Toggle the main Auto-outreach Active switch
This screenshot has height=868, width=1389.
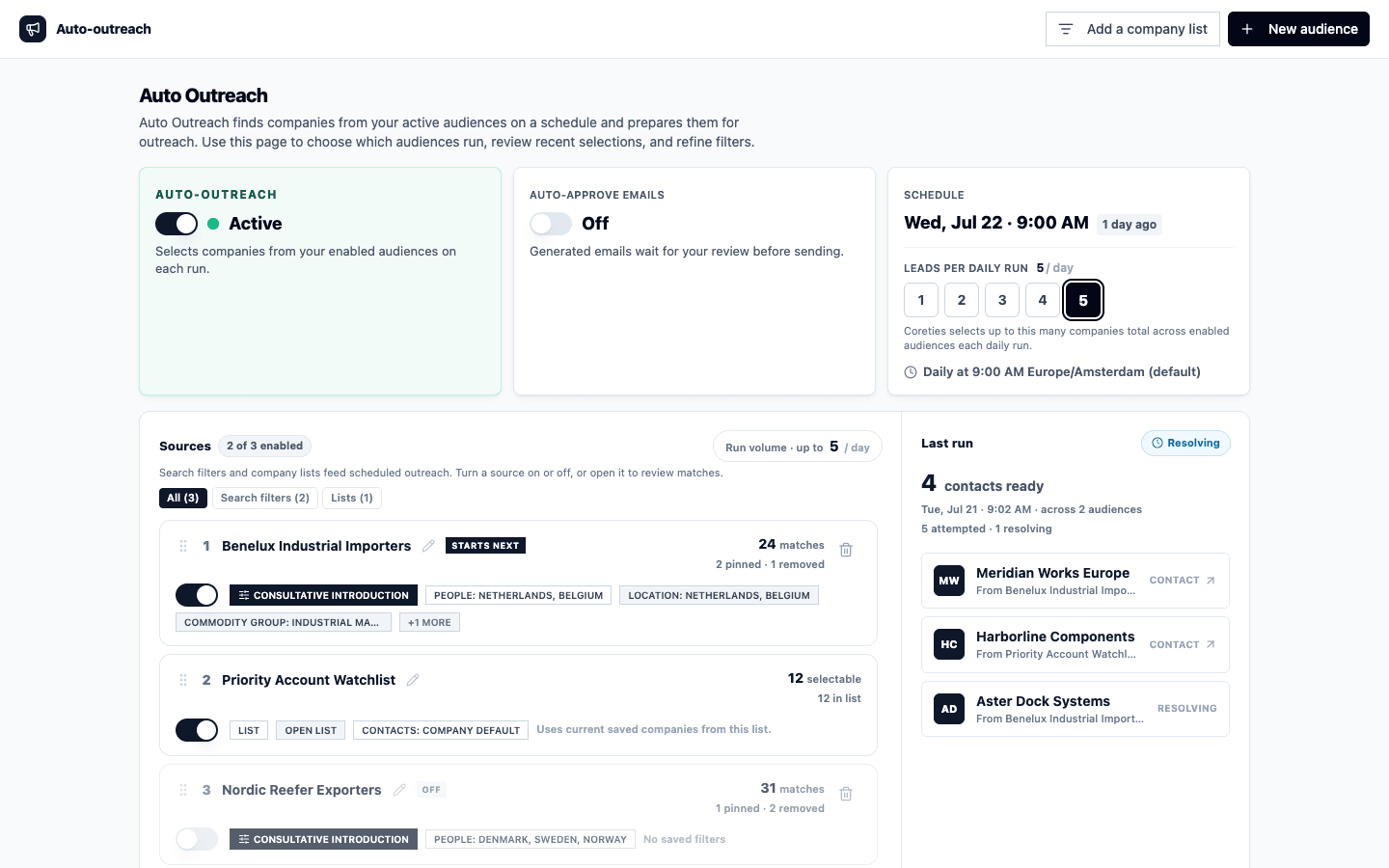177,224
